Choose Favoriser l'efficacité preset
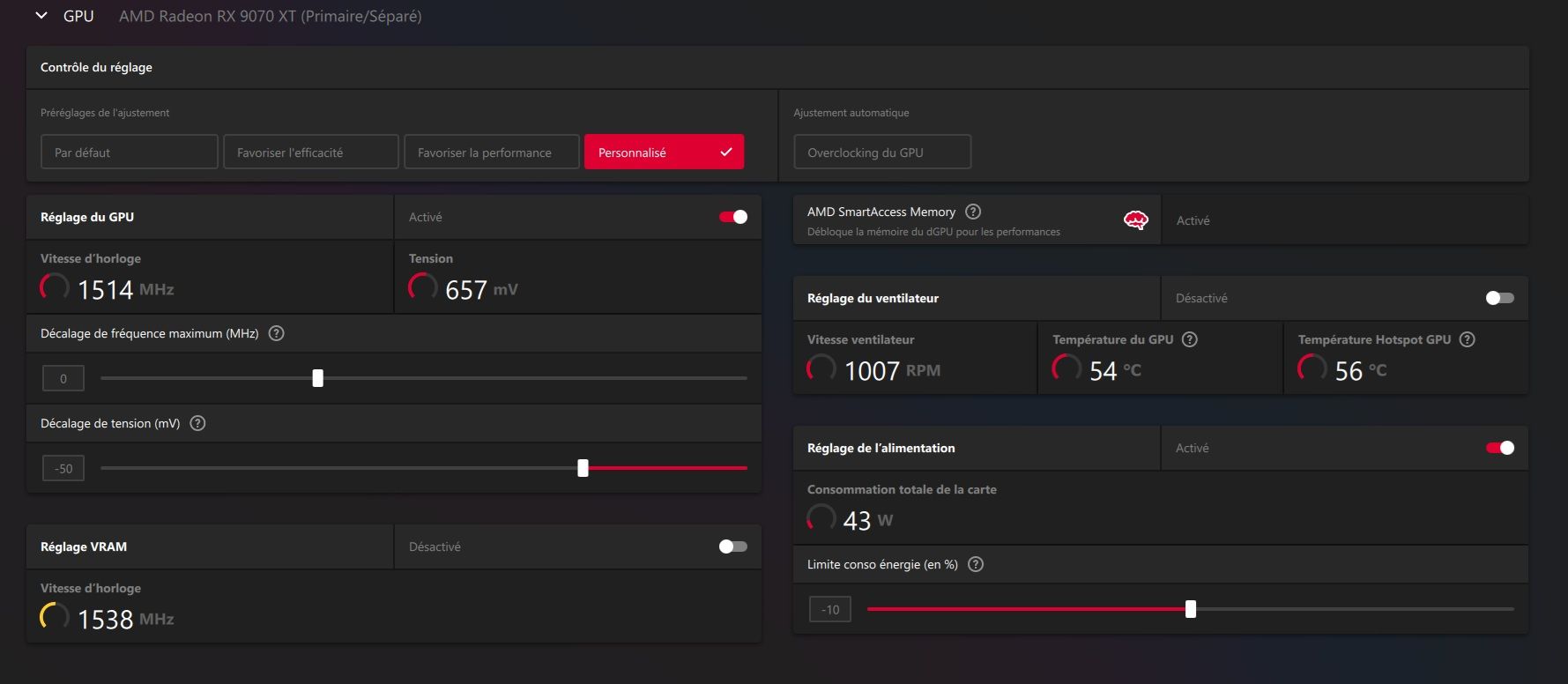The height and width of the screenshot is (684, 1568). click(x=310, y=152)
